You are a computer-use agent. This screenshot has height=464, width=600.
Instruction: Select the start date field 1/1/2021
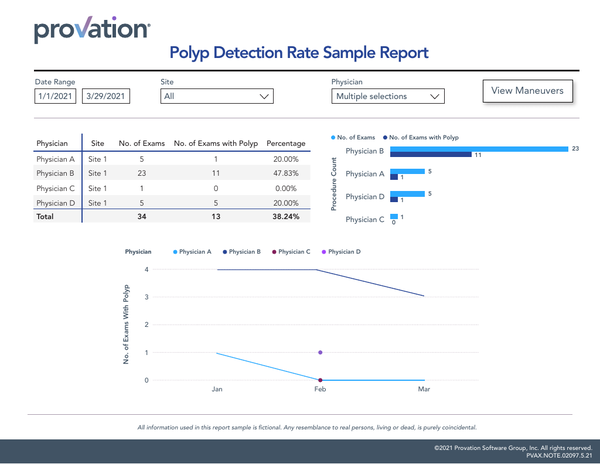(x=52, y=97)
